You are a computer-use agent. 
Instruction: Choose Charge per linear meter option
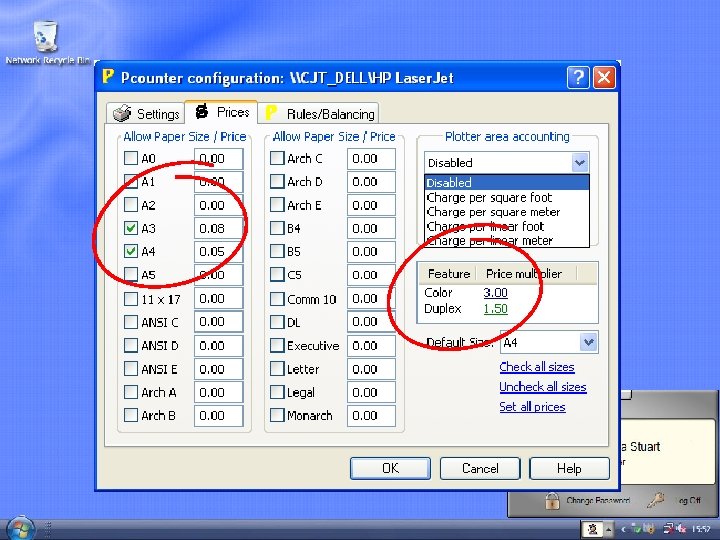point(506,240)
